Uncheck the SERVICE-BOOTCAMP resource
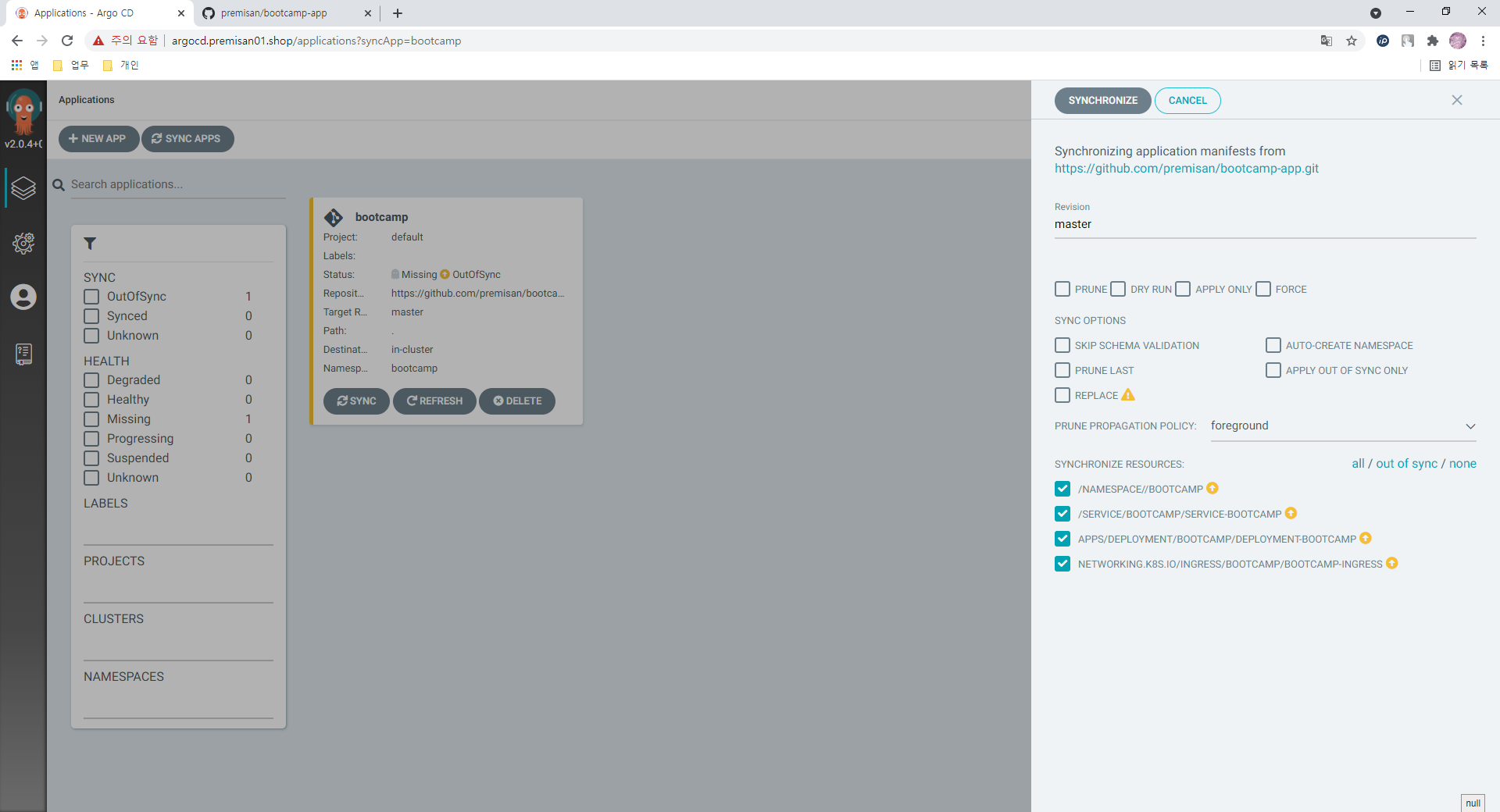Image resolution: width=1500 pixels, height=812 pixels. pos(1062,514)
